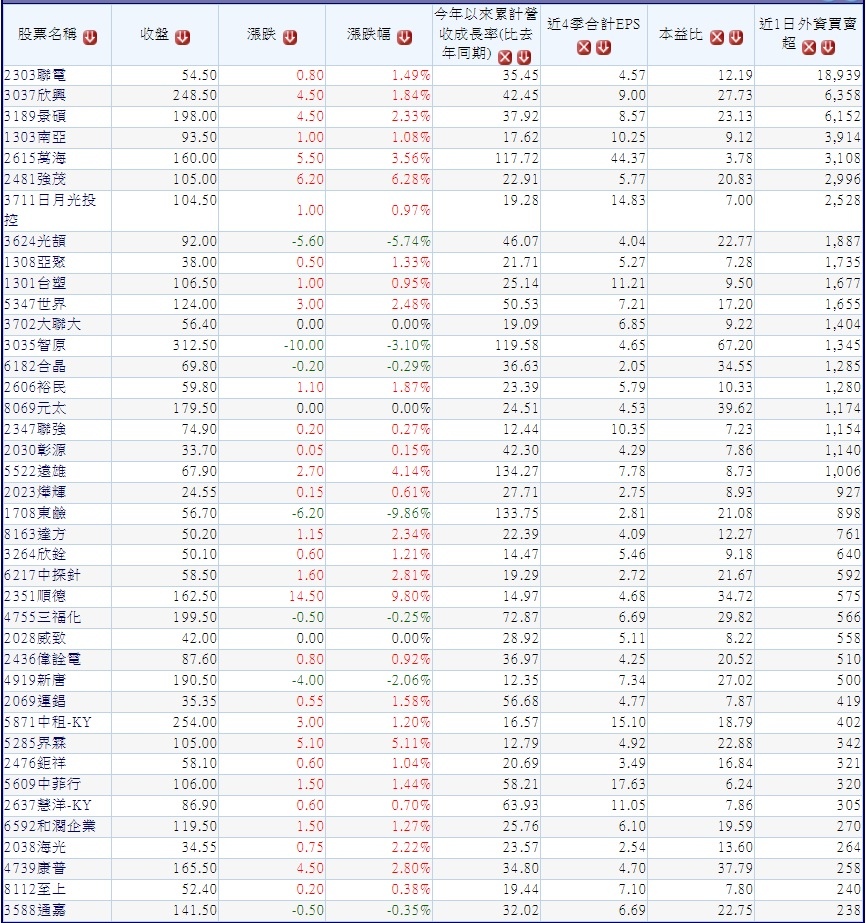Select stock 5871中租-KY
Image resolution: width=866 pixels, height=923 pixels.
tap(48, 722)
